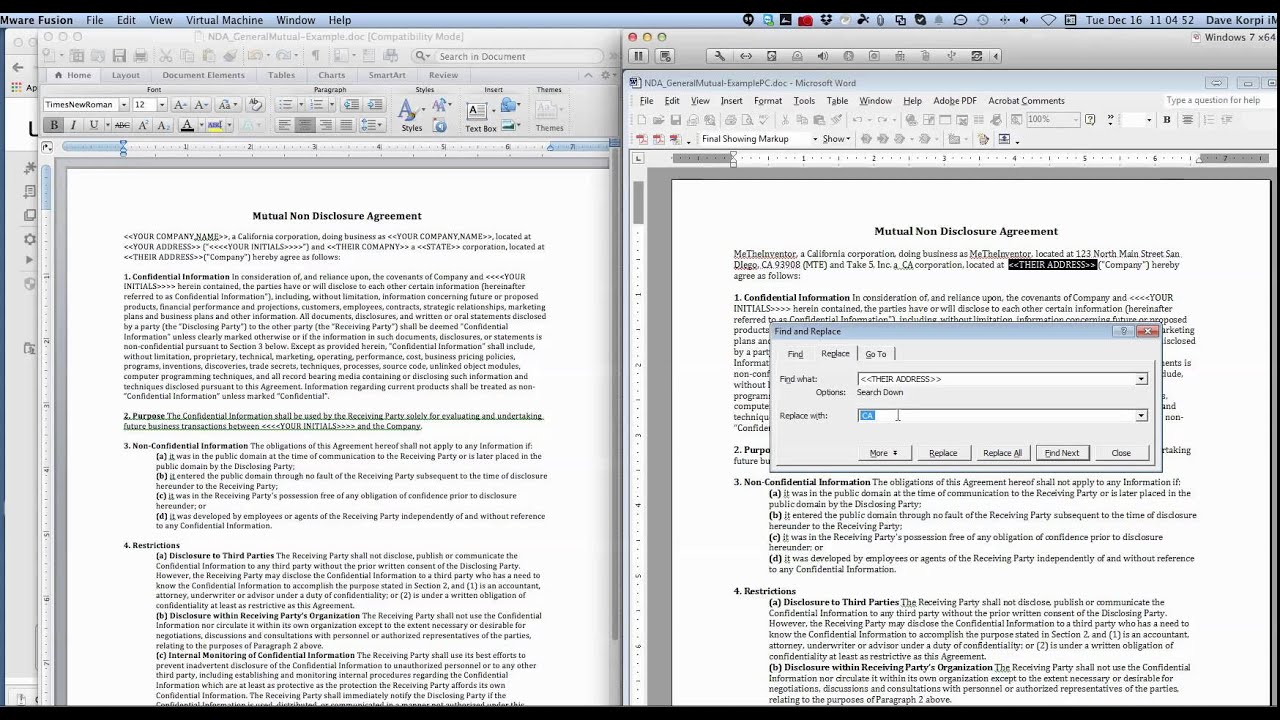Screen dimensions: 1280x720
Task: Pause the virtual machine in Fusion toolbar
Action: point(638,56)
